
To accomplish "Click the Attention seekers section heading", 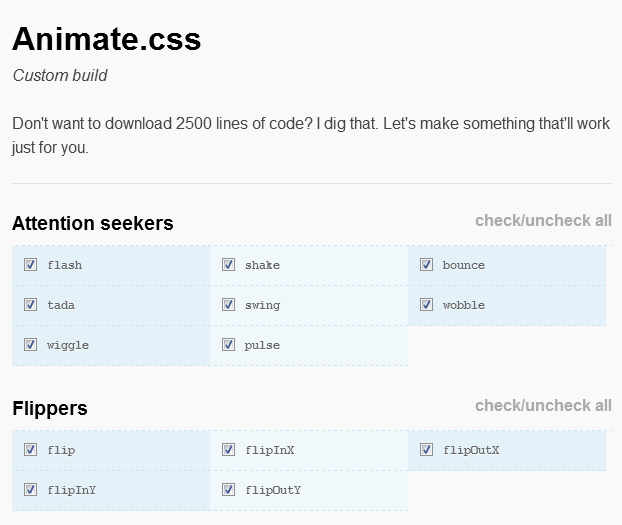I will tap(93, 223).
